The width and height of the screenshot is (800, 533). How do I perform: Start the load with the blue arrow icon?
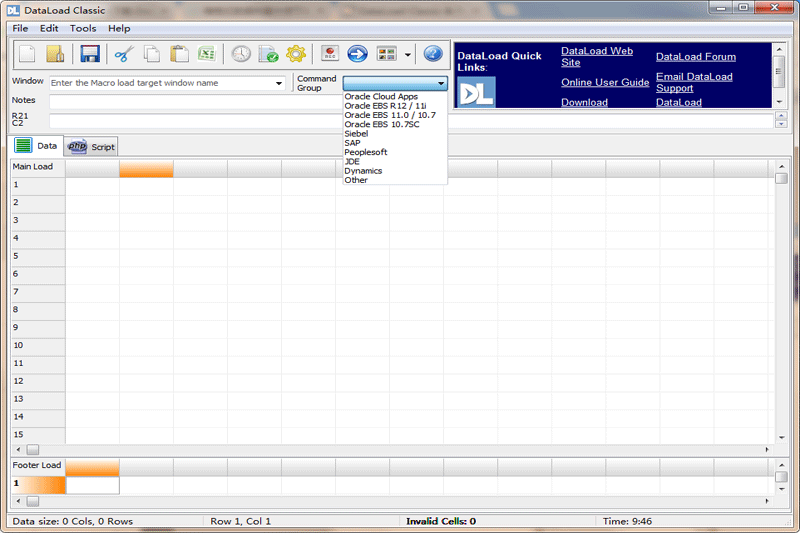[358, 54]
